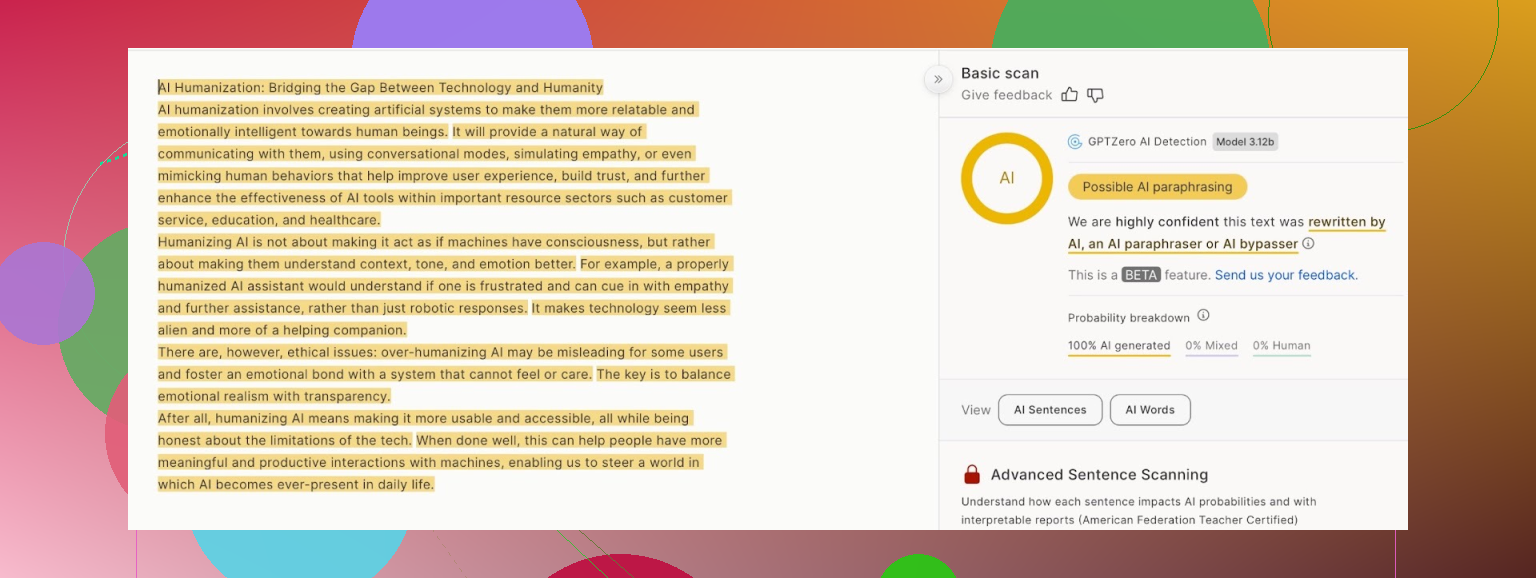Click the GPTZero logo icon
The image size is (1536, 578).
coord(1075,142)
